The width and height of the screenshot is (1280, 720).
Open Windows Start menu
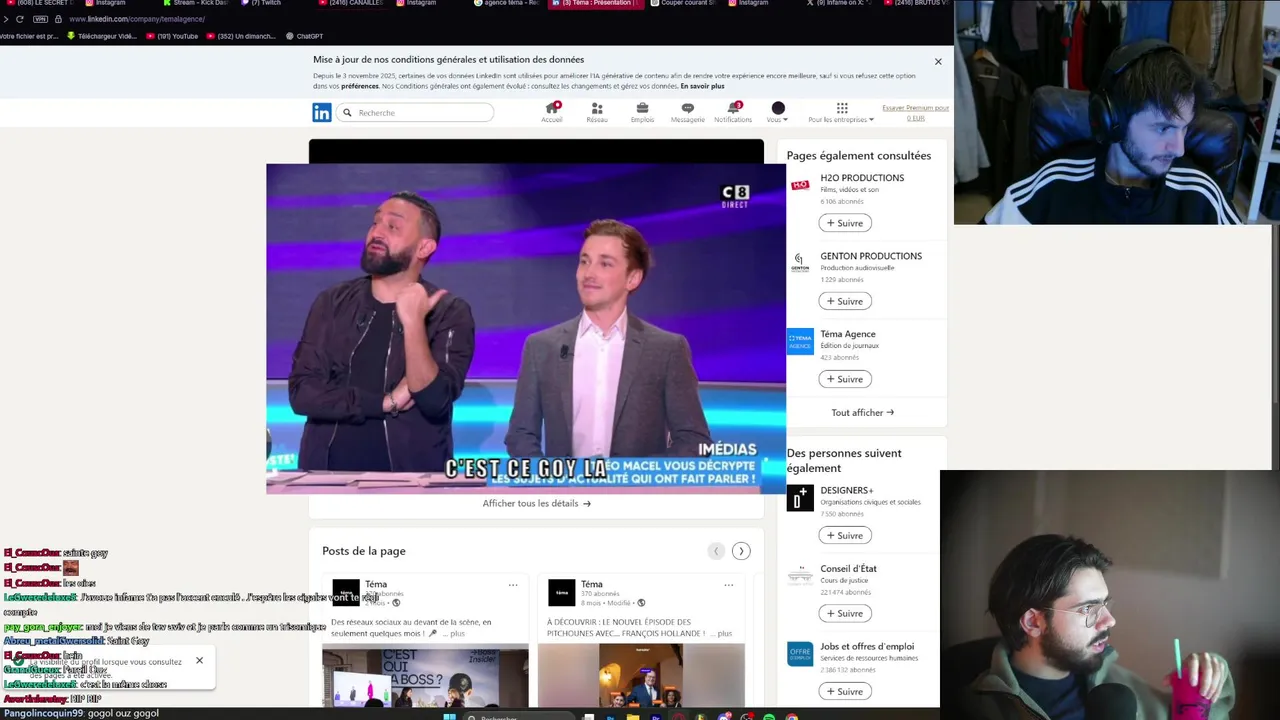click(x=450, y=716)
